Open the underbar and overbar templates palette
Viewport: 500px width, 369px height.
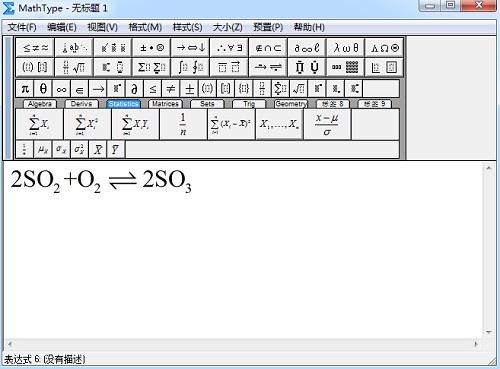pyautogui.click(x=229, y=67)
